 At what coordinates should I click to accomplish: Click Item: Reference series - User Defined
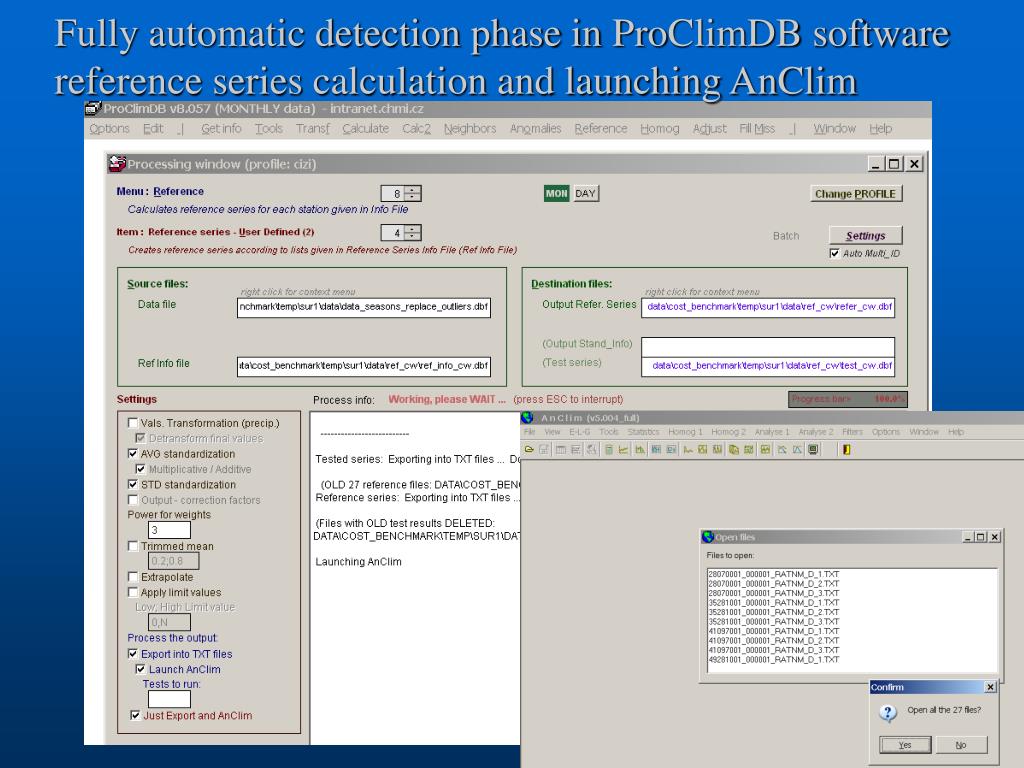pos(216,232)
